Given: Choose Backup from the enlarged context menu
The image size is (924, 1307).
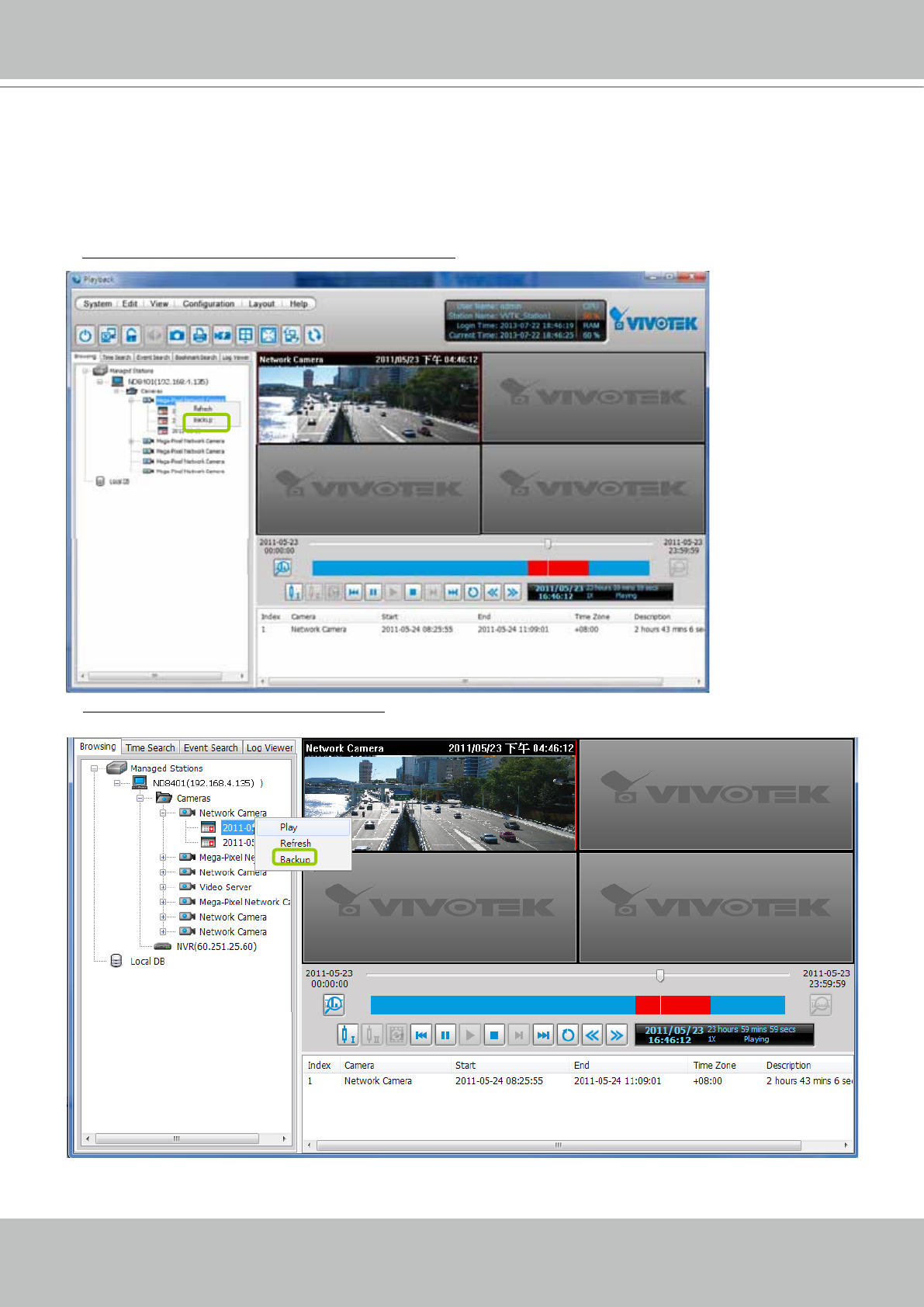Looking at the screenshot, I should [x=303, y=859].
